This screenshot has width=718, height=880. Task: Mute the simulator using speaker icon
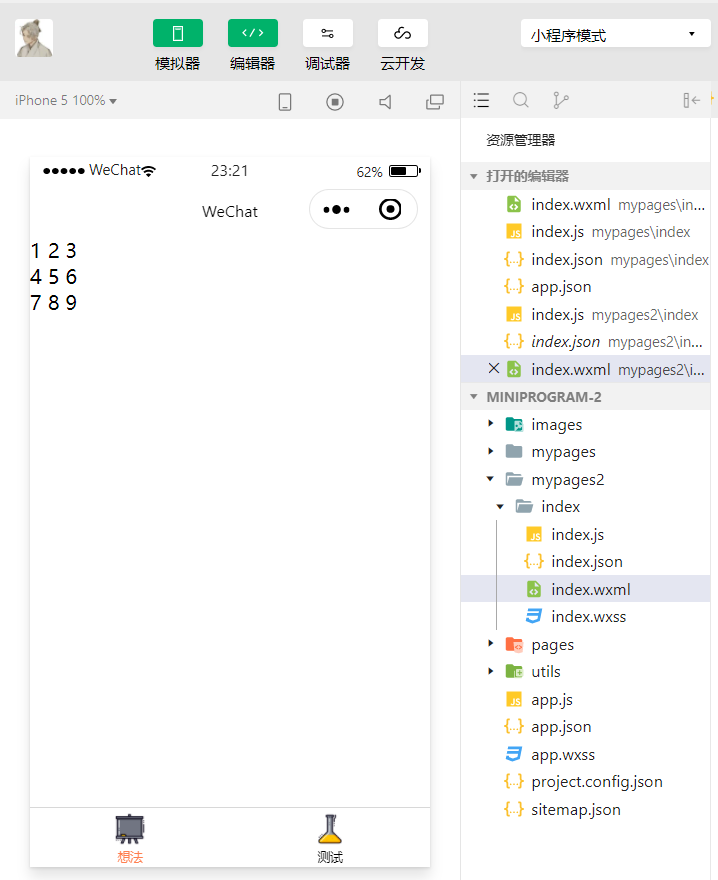[x=385, y=102]
